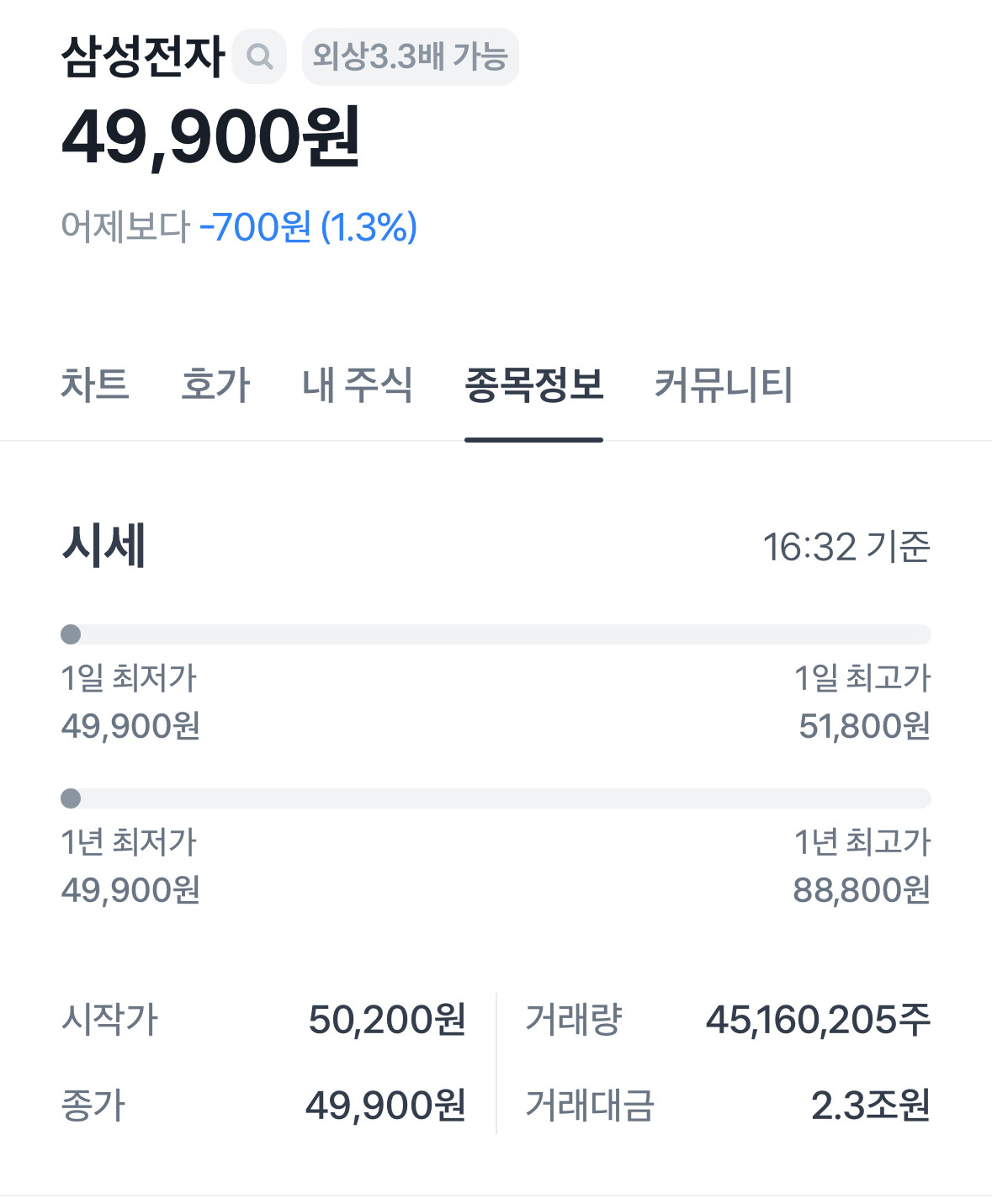Tap the -700원 (1.3%) change text

point(308,227)
